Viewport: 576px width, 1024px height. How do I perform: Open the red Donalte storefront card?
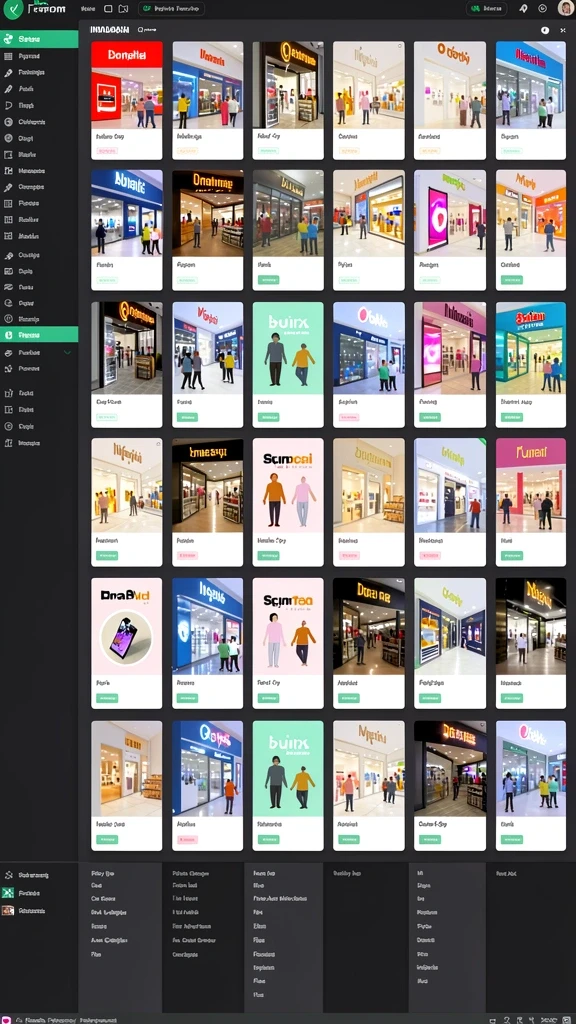pos(127,101)
